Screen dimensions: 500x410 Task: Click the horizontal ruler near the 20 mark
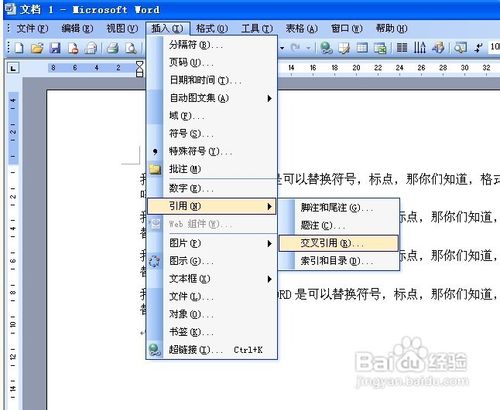(x=356, y=68)
